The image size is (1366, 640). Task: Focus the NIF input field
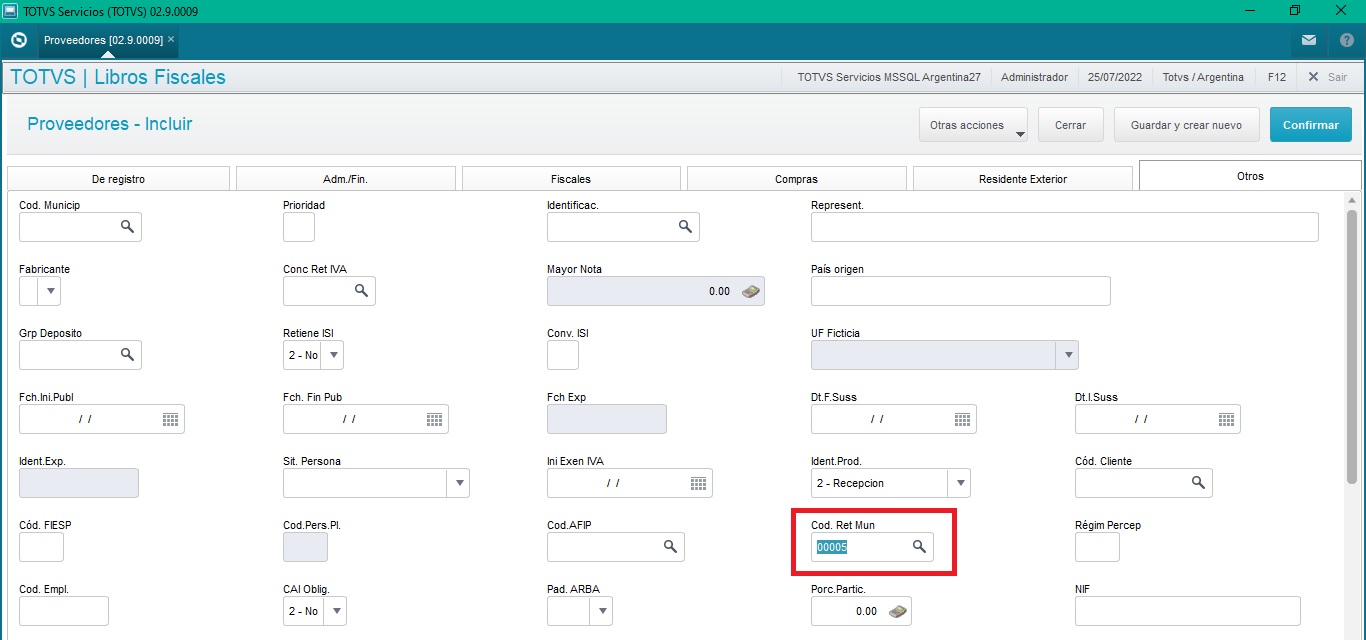tap(1187, 611)
